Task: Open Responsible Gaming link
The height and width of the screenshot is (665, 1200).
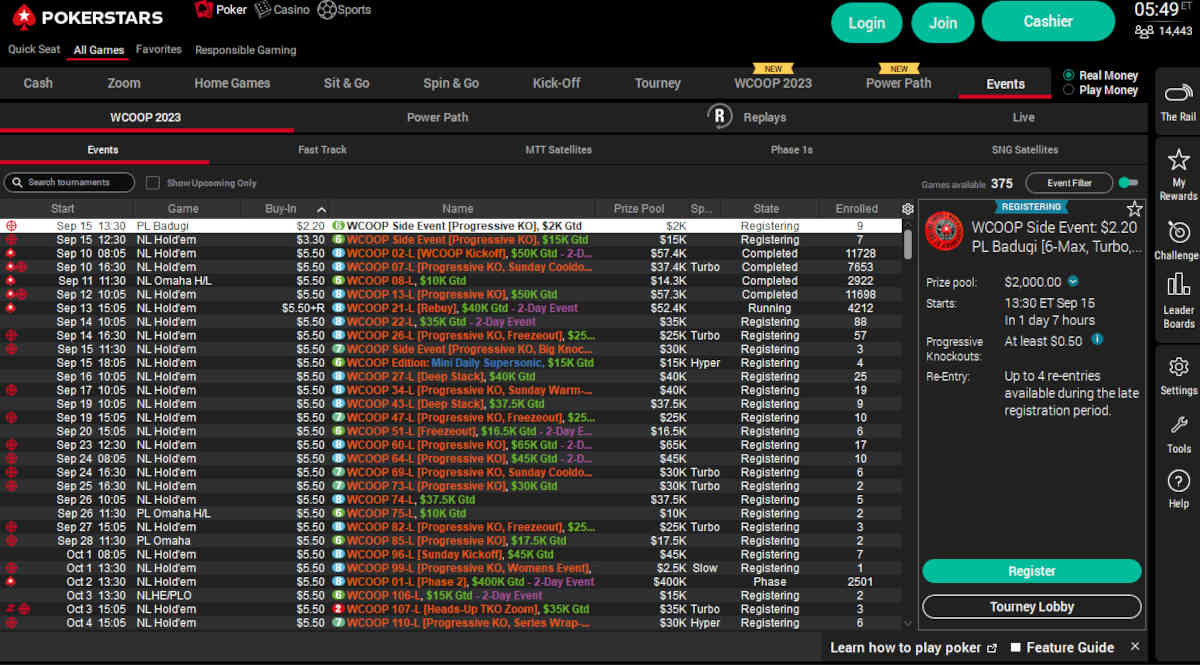Action: 245,50
